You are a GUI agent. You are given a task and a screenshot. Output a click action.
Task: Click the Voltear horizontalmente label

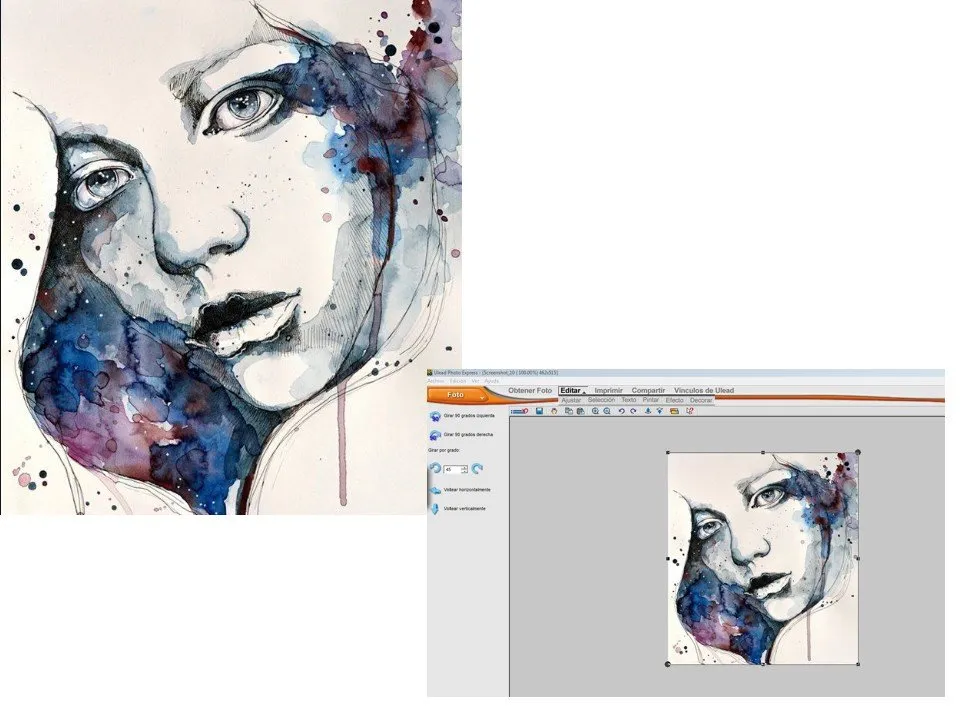point(467,490)
